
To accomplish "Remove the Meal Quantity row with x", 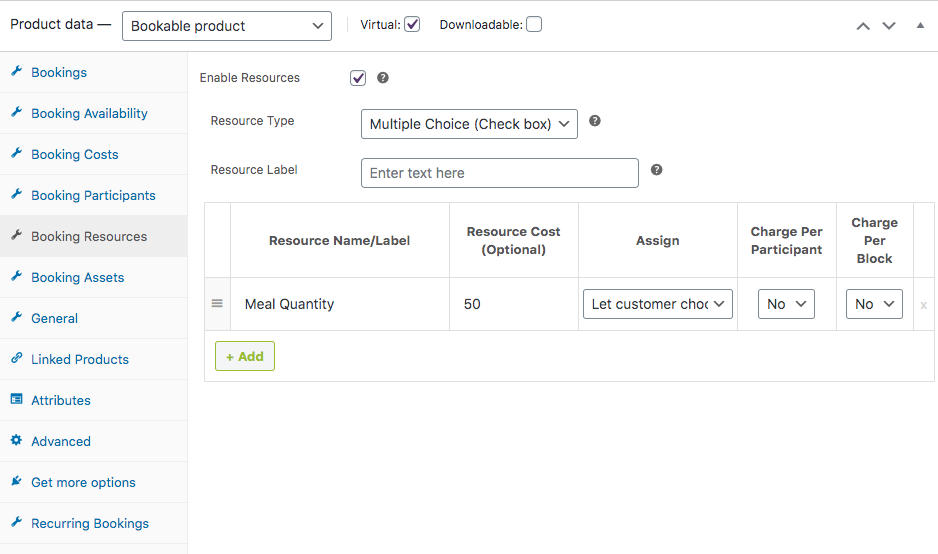I will click(923, 305).
